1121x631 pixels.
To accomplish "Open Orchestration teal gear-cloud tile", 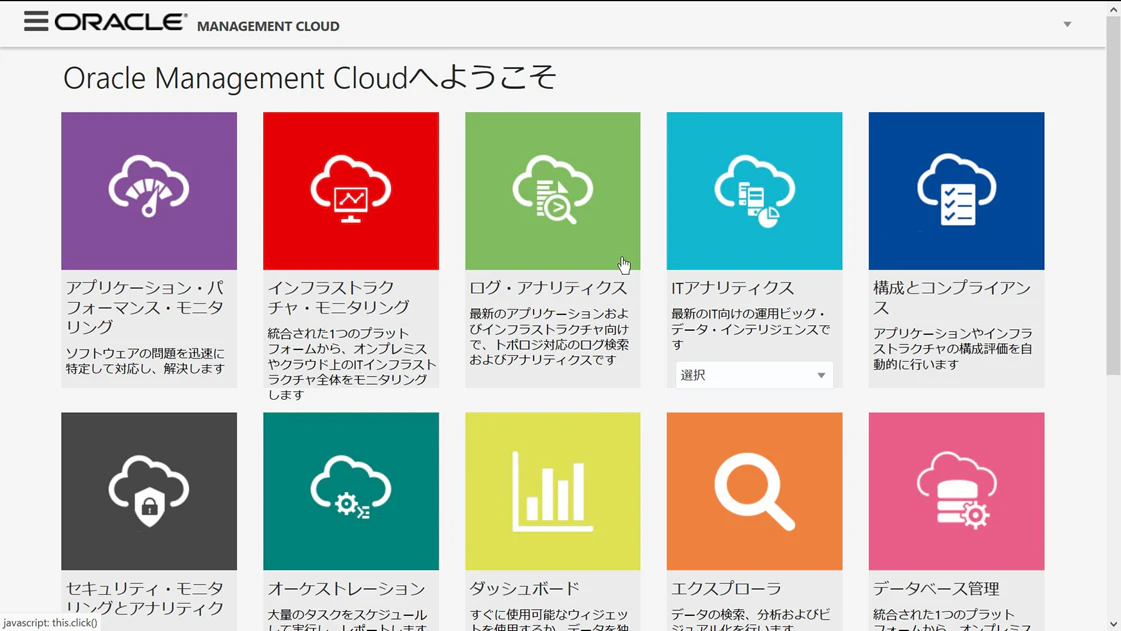I will click(x=351, y=491).
